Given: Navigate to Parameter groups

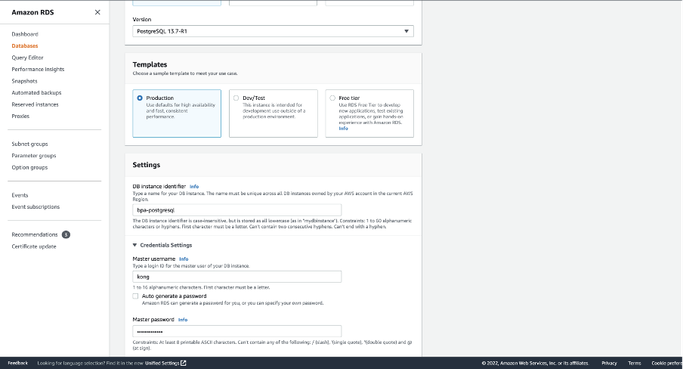Looking at the screenshot, I should pos(34,156).
